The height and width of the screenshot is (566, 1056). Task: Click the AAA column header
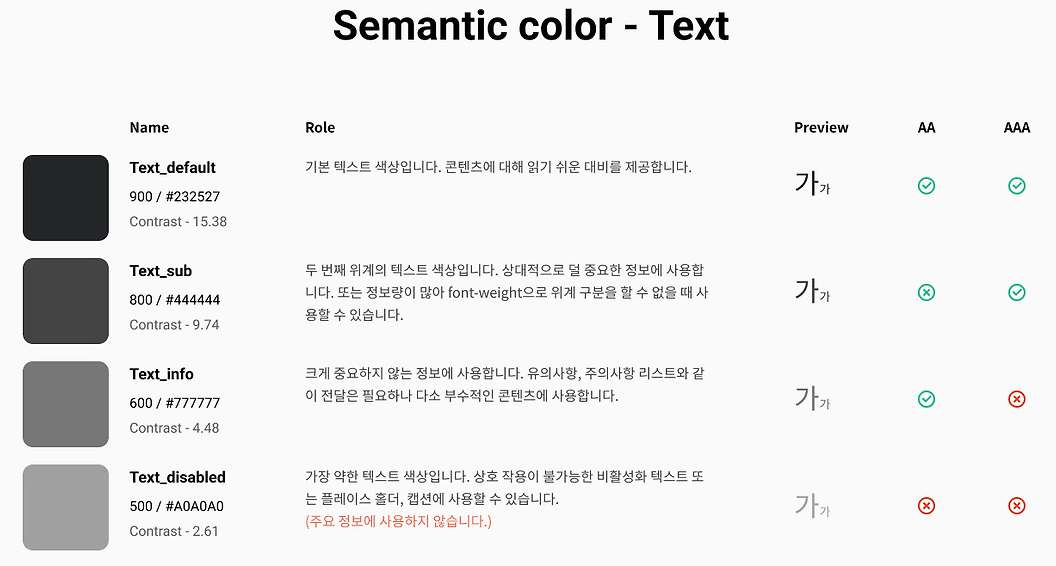(x=1016, y=128)
